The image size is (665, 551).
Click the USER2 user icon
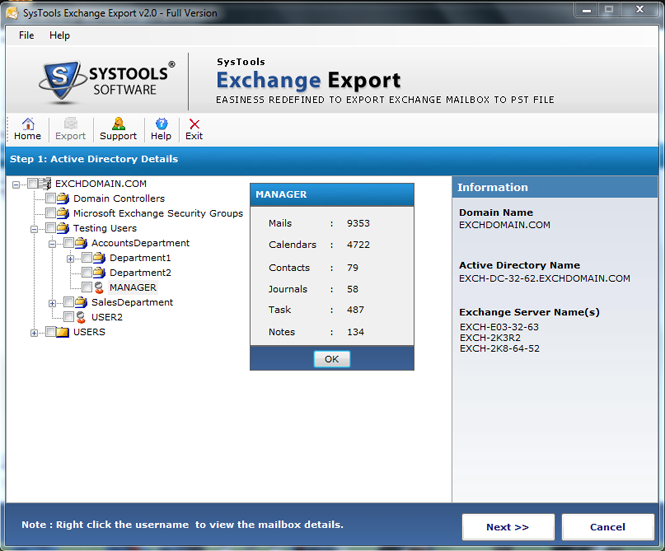click(x=81, y=317)
